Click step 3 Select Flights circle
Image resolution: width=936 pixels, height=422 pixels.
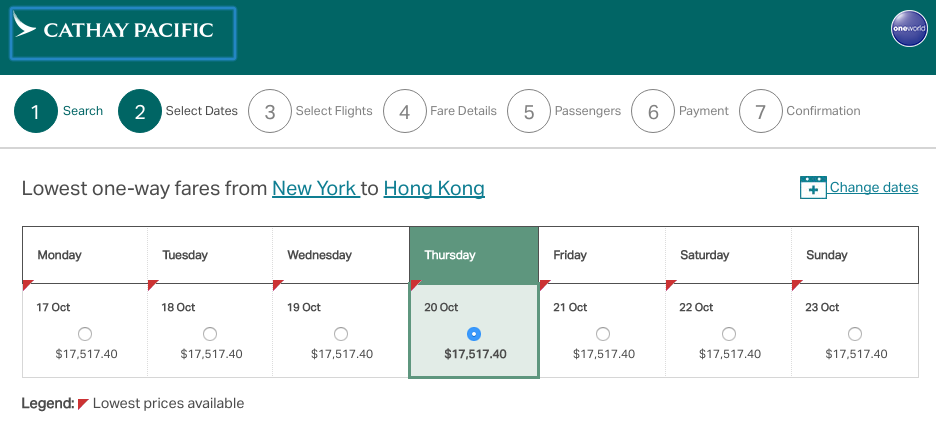coord(270,111)
